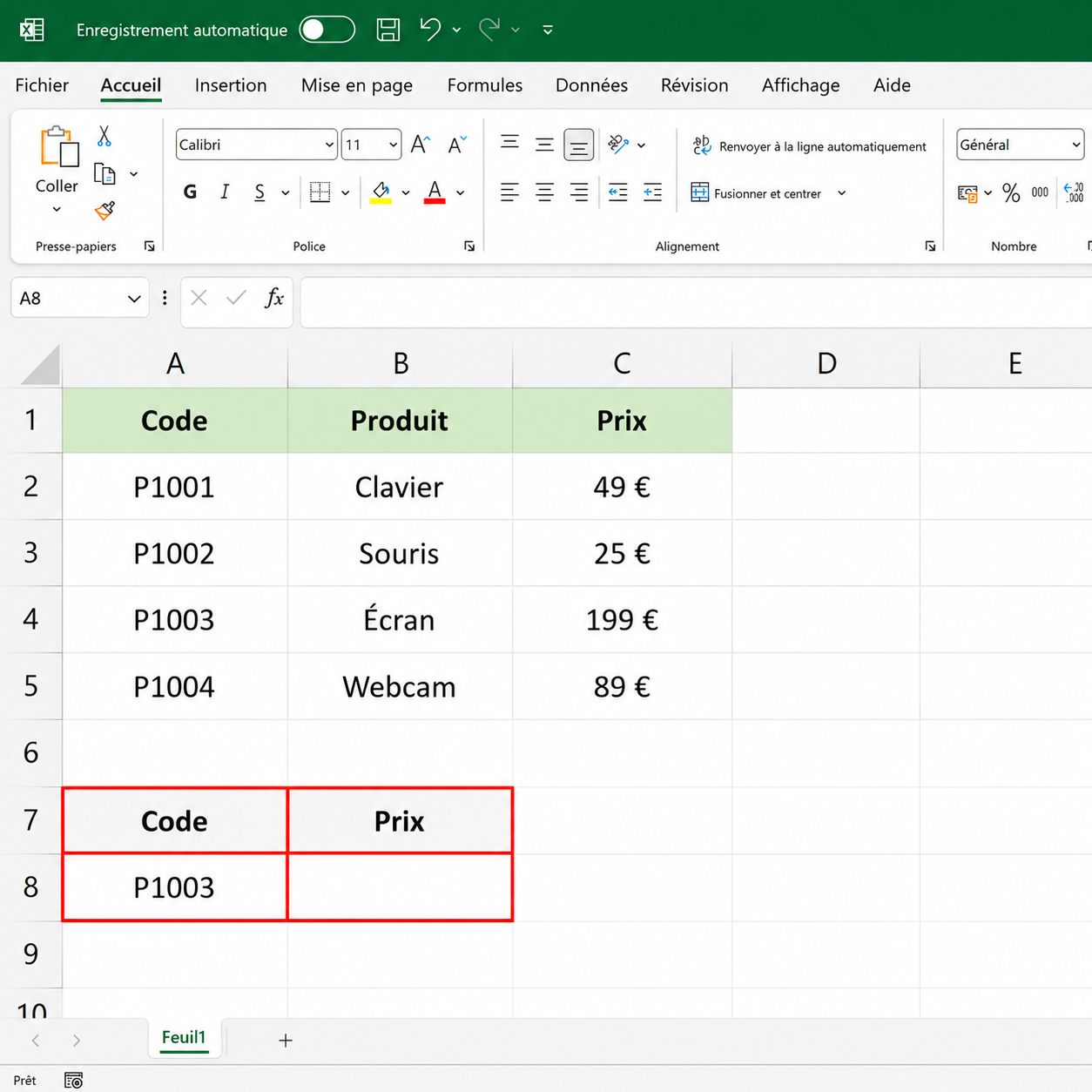Cut selection with the scissors icon

click(104, 136)
